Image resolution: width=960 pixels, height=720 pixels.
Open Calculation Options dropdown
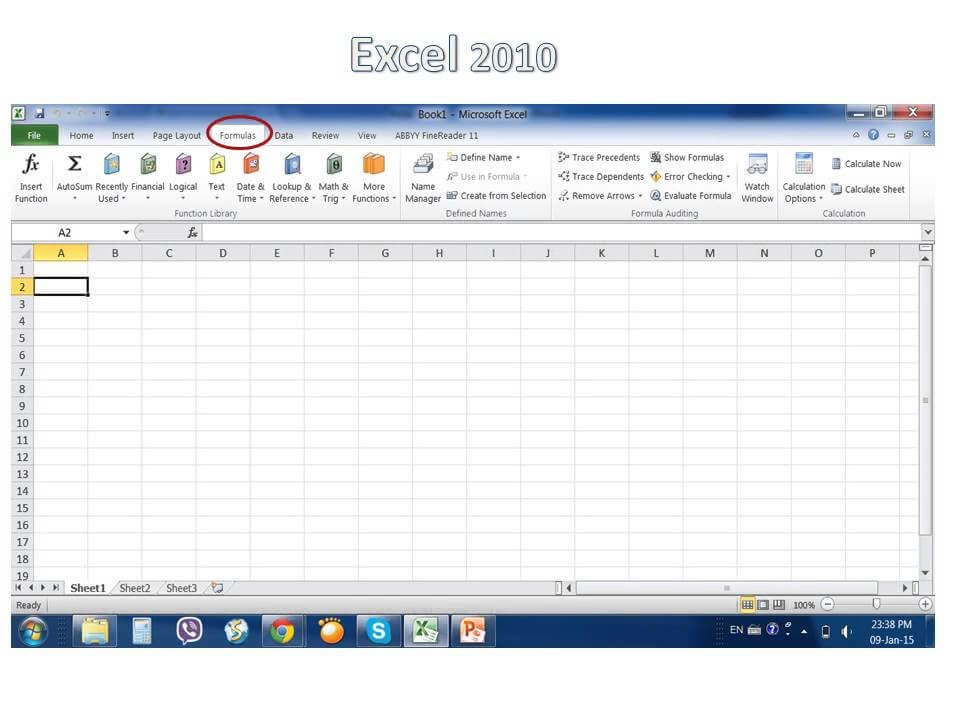click(803, 178)
